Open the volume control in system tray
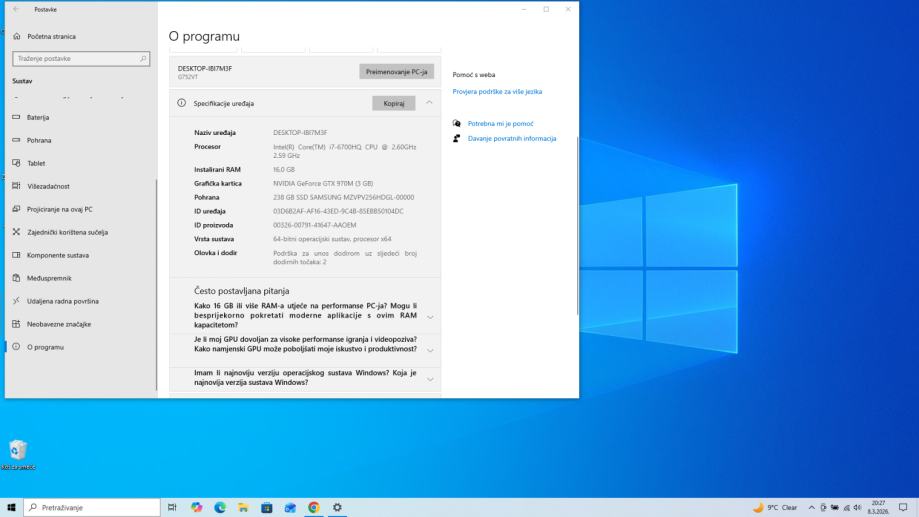This screenshot has height=517, width=919. pyautogui.click(x=857, y=508)
